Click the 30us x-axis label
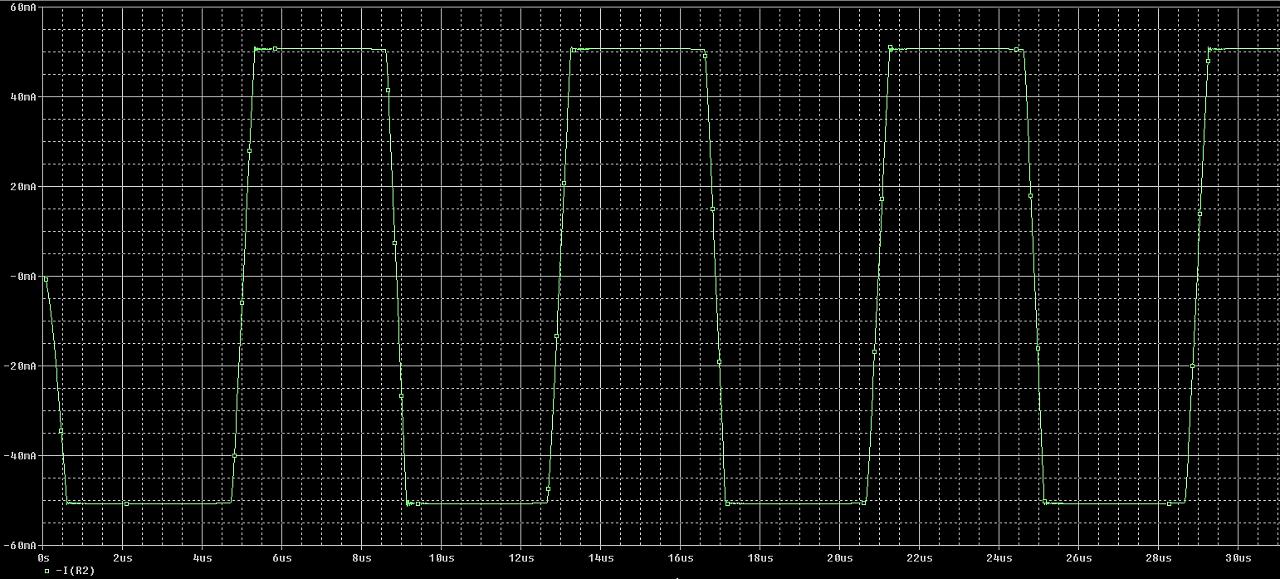Viewport: 1280px width, 579px height. point(1237,557)
